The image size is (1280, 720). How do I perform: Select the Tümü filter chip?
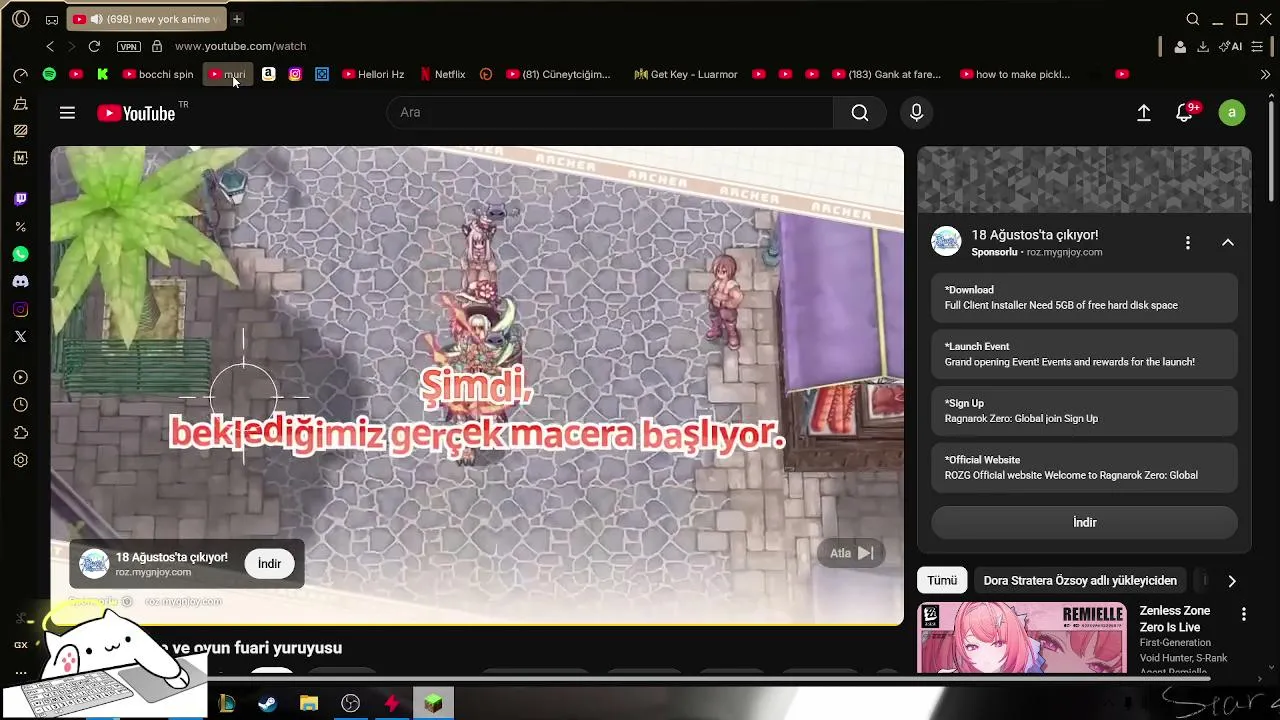(942, 580)
